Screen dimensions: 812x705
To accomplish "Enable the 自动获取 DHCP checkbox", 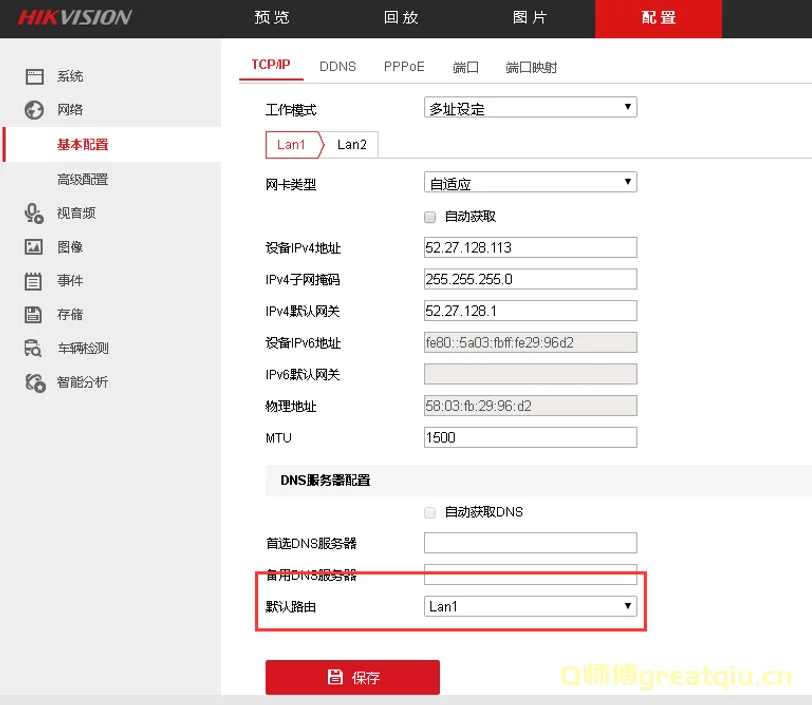I will (x=430, y=217).
